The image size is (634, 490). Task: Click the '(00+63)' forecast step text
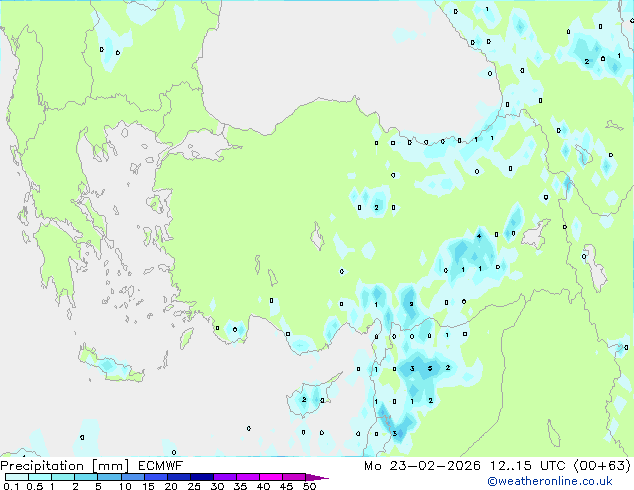(x=602, y=466)
